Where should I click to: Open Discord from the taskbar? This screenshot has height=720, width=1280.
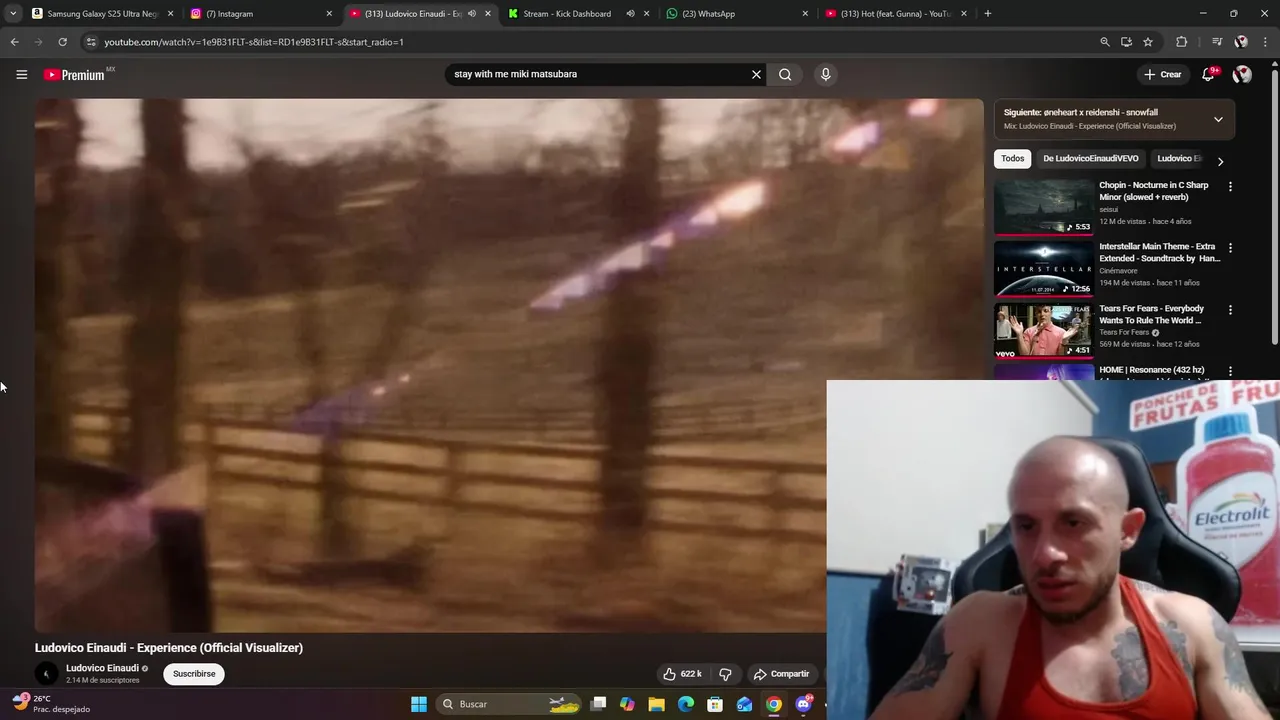click(x=803, y=704)
